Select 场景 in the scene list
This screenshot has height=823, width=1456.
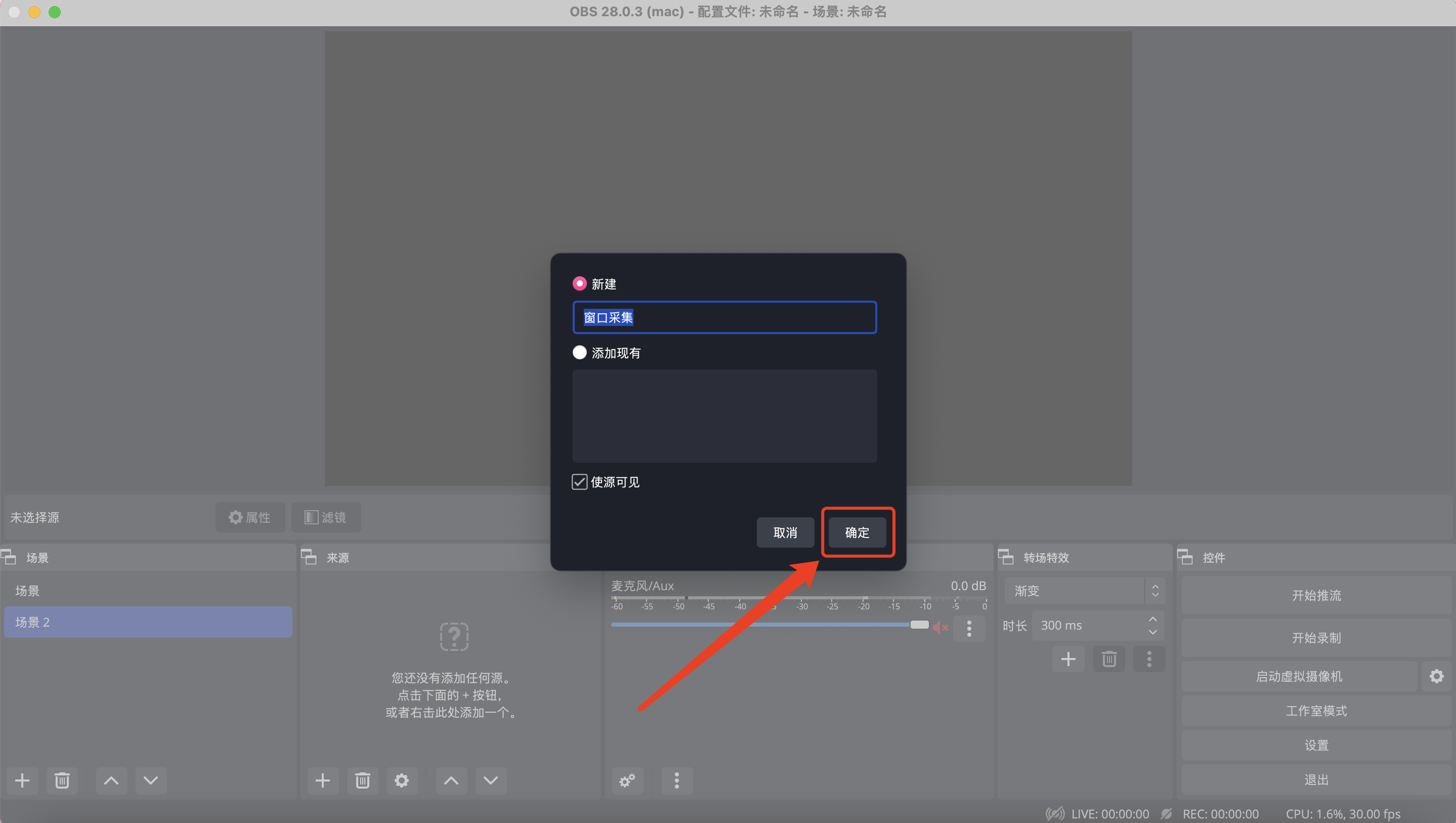coord(27,591)
